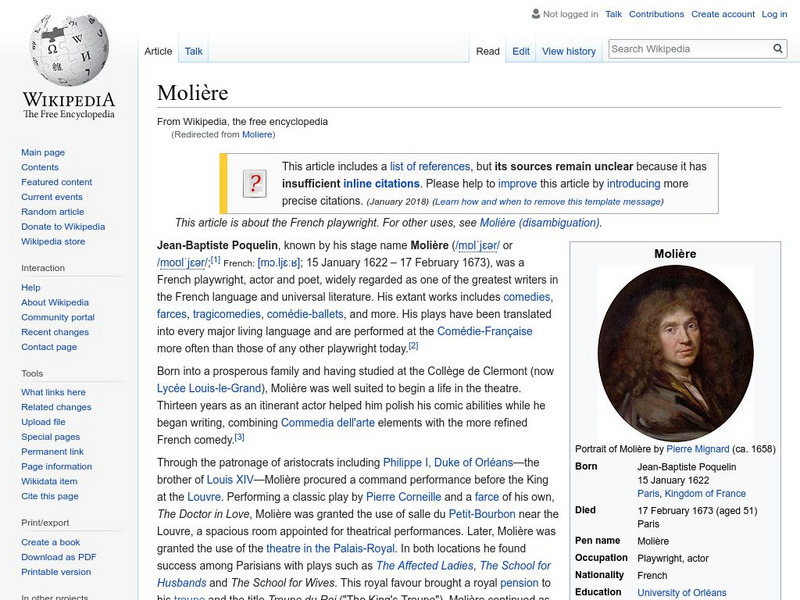Image resolution: width=800 pixels, height=600 pixels.
Task: Click Kingdom of France in infobox
Action: [x=705, y=493]
